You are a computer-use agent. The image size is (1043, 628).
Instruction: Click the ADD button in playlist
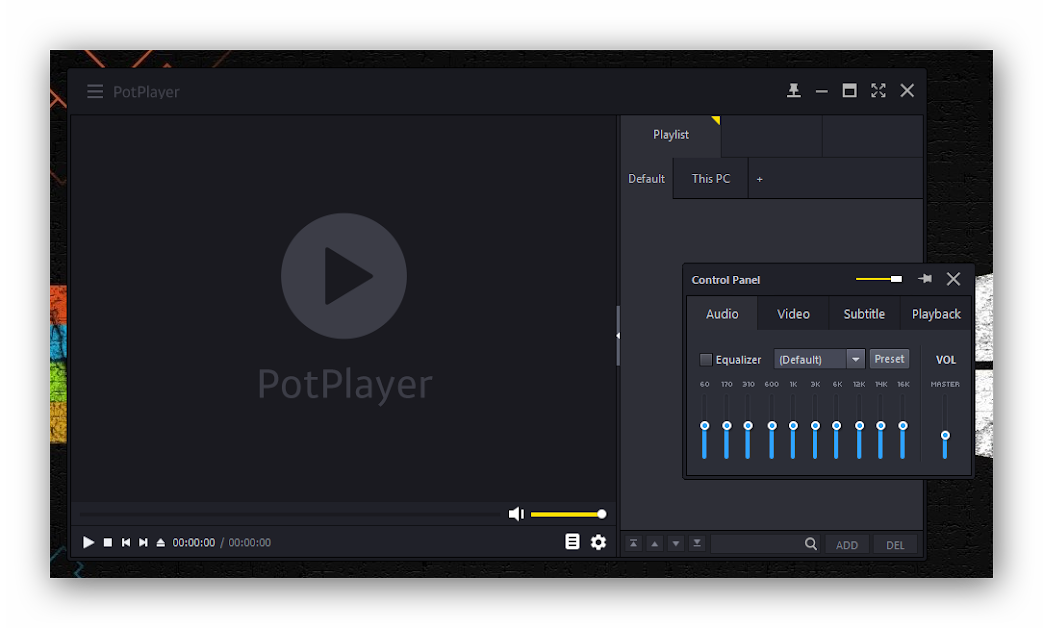click(847, 545)
